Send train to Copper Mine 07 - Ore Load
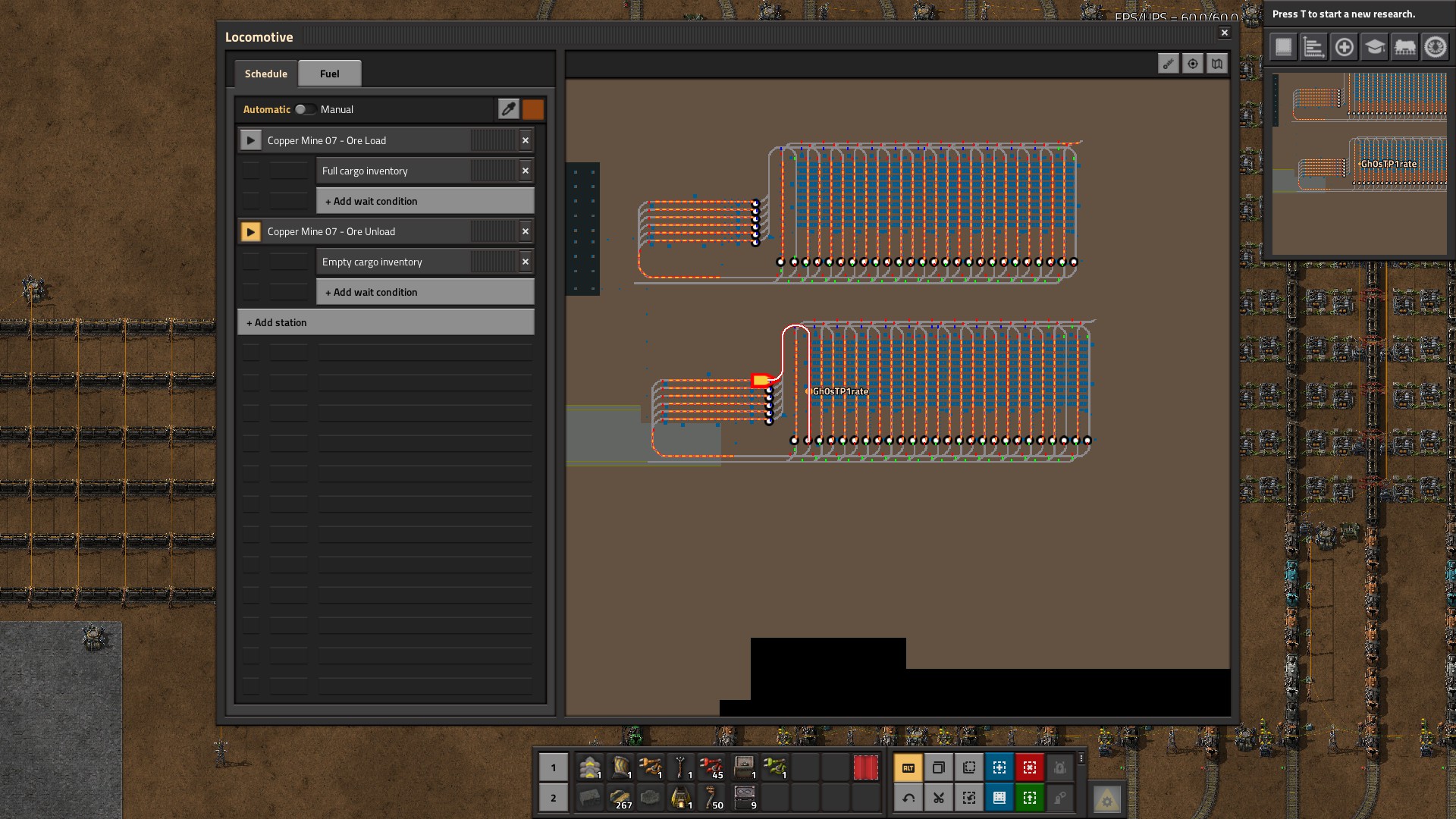Screen dimensions: 1456x819 [251, 140]
